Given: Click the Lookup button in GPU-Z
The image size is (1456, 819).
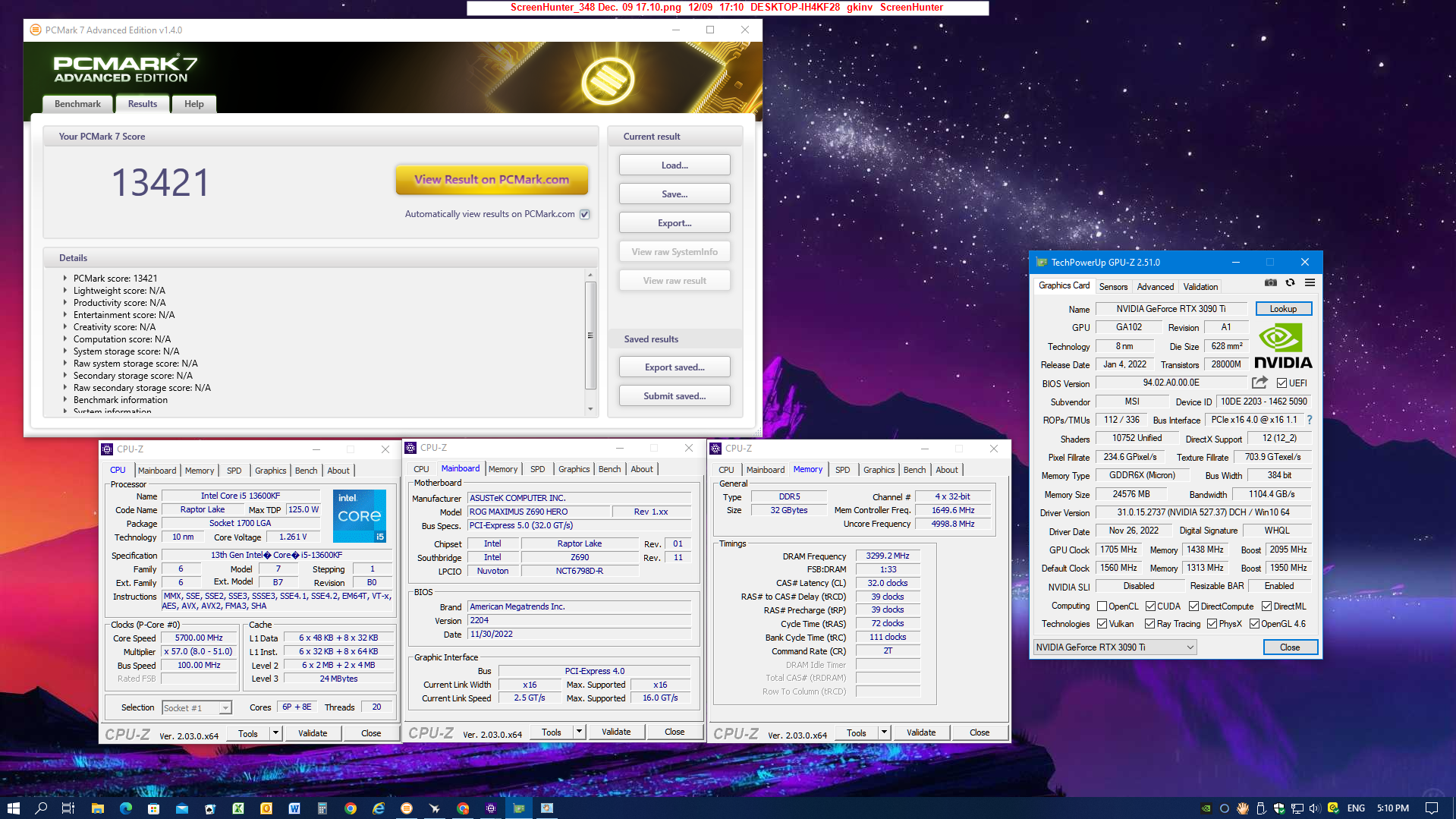Looking at the screenshot, I should pyautogui.click(x=1283, y=309).
